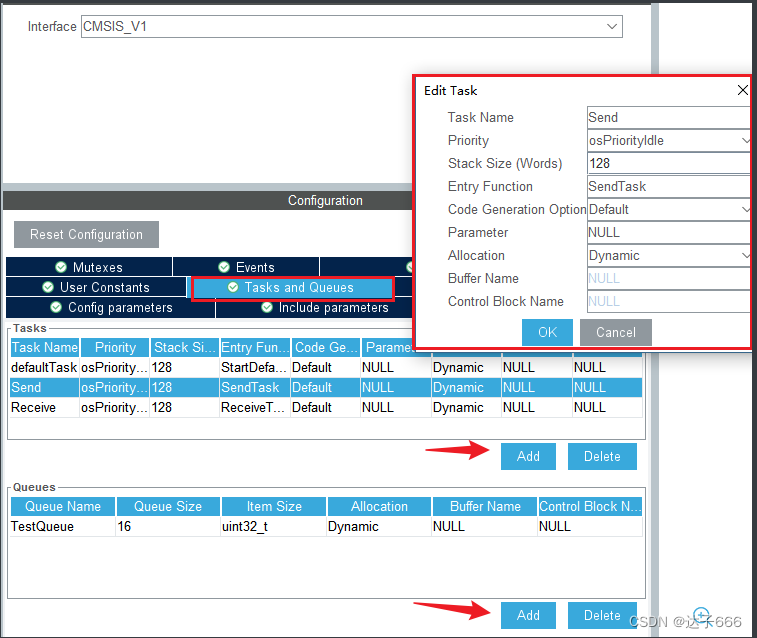Delete the selected queue with Queues Delete

tap(602, 615)
